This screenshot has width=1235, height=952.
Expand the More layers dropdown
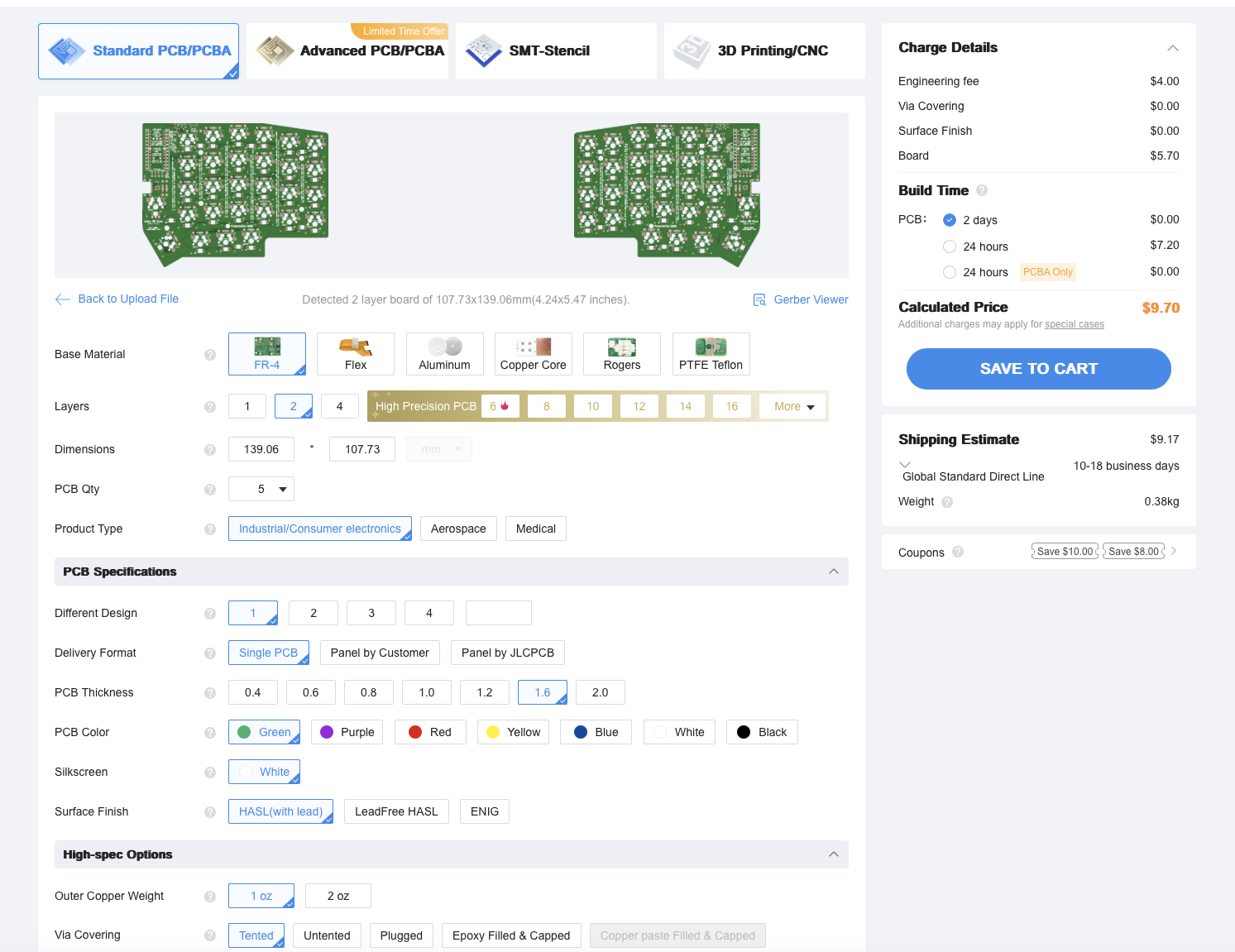point(793,406)
